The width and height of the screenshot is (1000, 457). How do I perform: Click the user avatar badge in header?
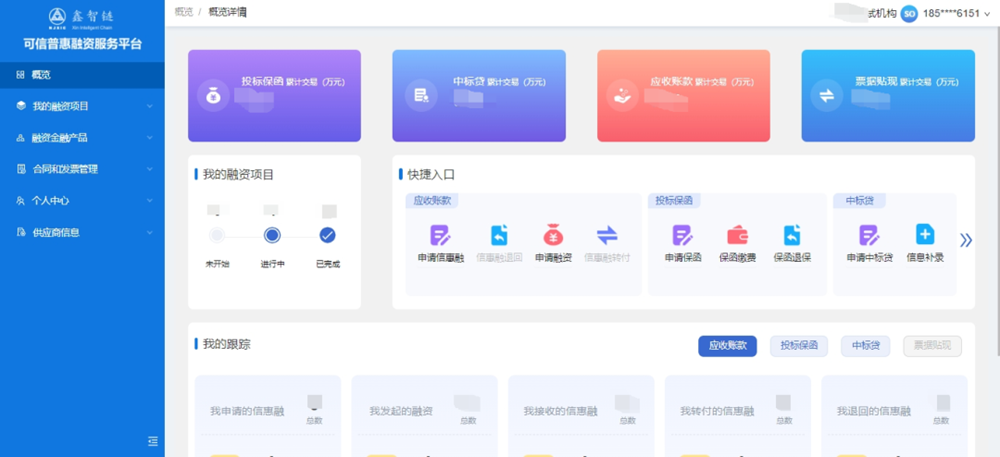pos(909,13)
